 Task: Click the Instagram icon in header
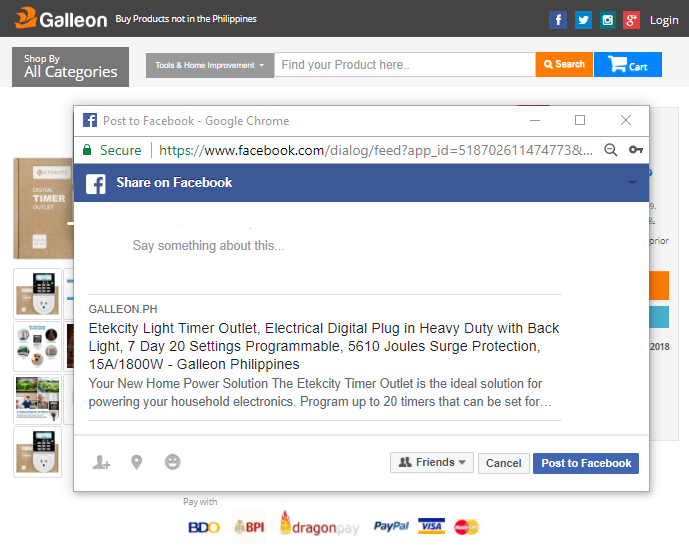(607, 20)
